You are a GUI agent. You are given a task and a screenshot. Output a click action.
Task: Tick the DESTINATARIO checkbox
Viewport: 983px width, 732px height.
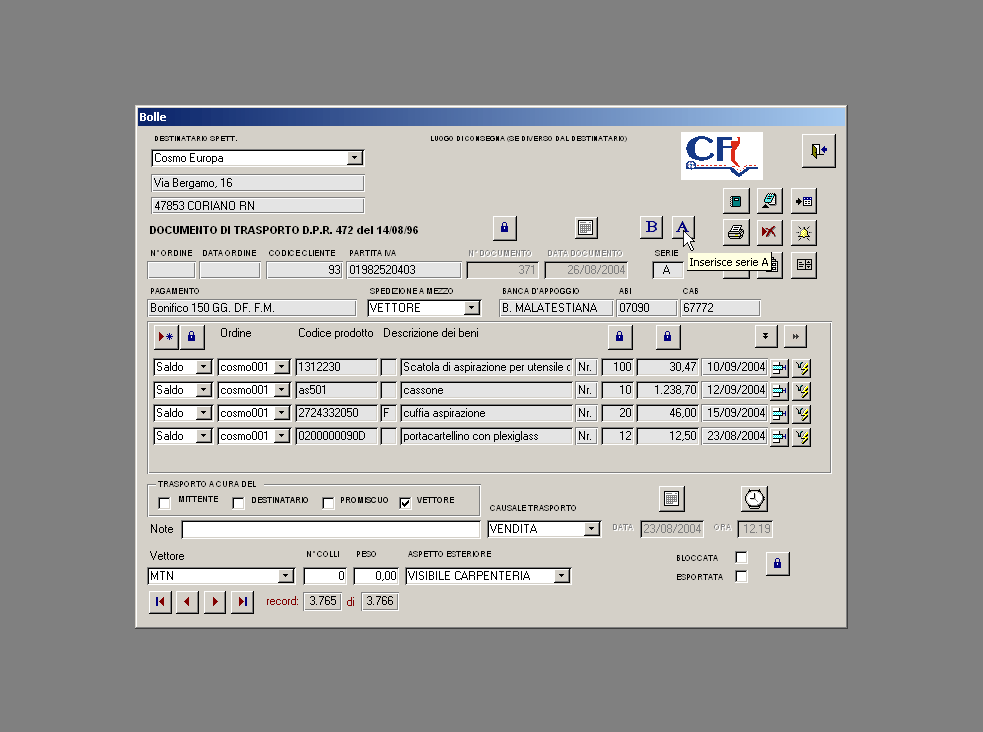238,503
